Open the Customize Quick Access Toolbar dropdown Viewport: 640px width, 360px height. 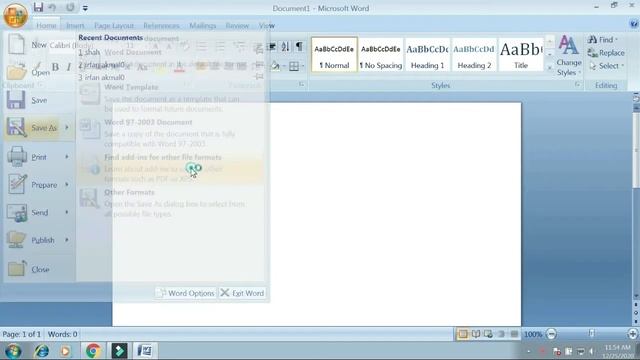[85, 8]
